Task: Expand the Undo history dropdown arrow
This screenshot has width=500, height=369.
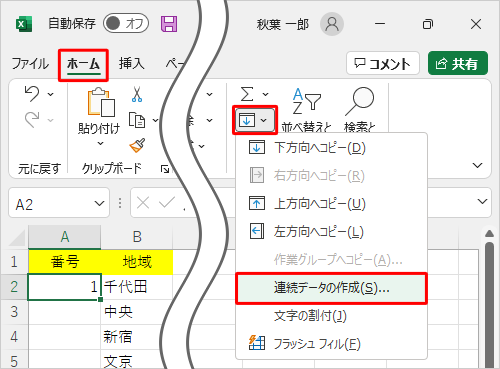Action: tap(50, 94)
